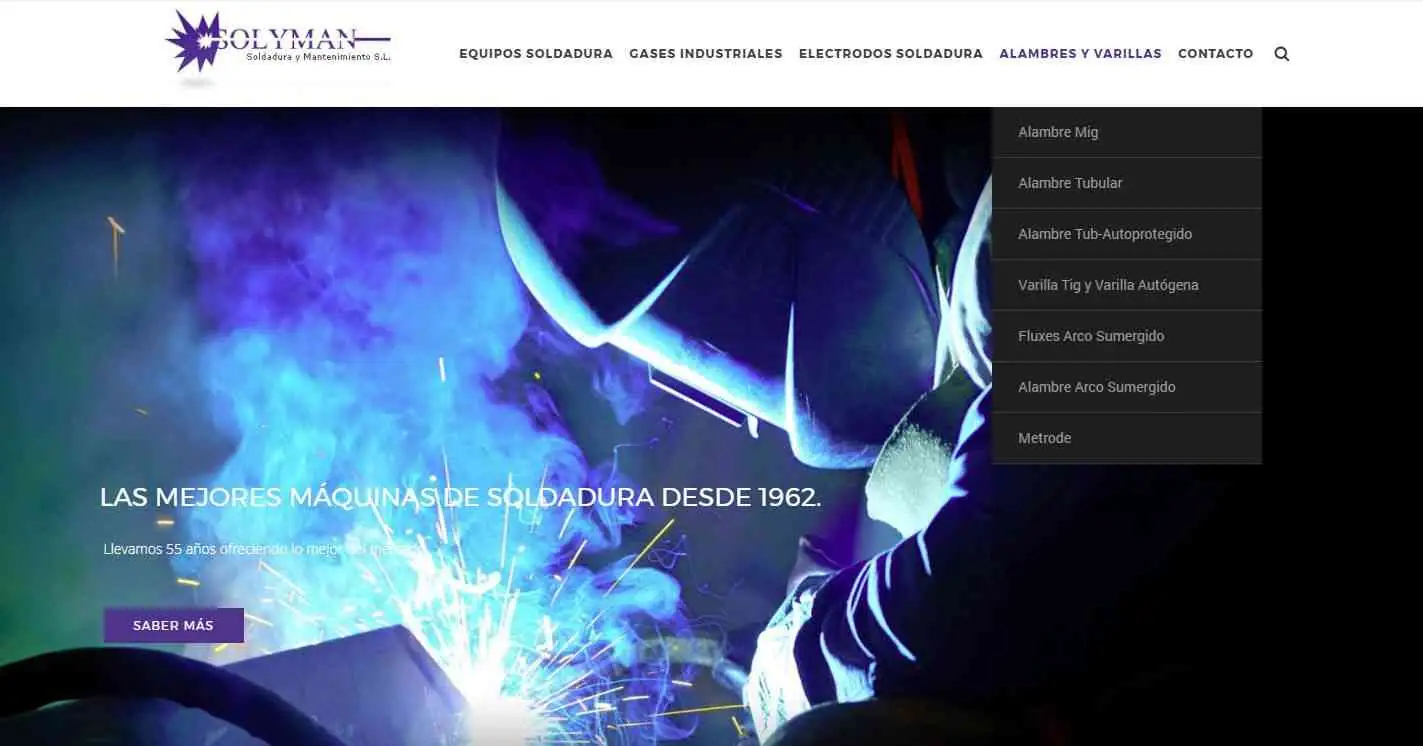This screenshot has width=1423, height=746.
Task: Choose Metrode from the dropdown list
Action: [1044, 438]
